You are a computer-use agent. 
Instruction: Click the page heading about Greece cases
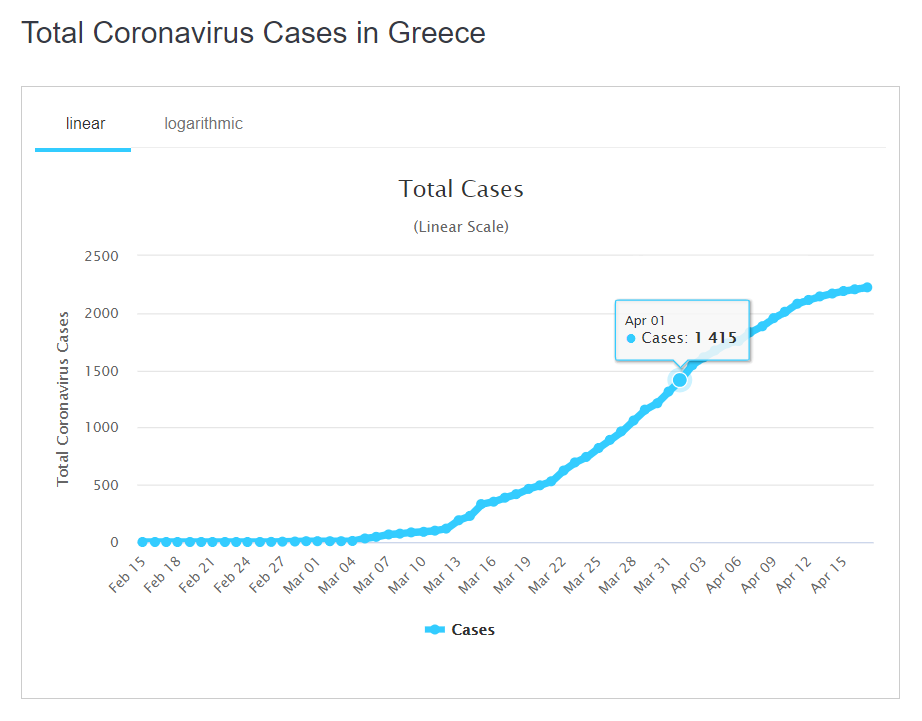(253, 33)
